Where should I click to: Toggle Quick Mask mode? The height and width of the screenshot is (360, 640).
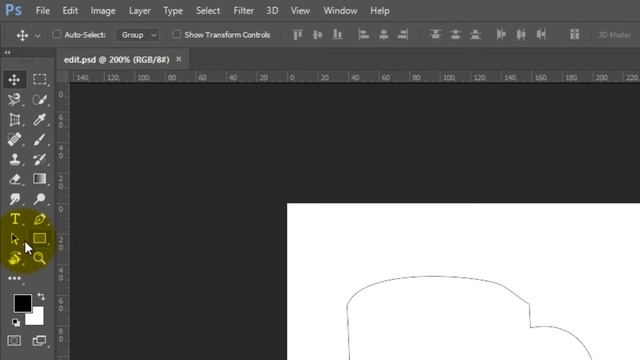(14, 340)
